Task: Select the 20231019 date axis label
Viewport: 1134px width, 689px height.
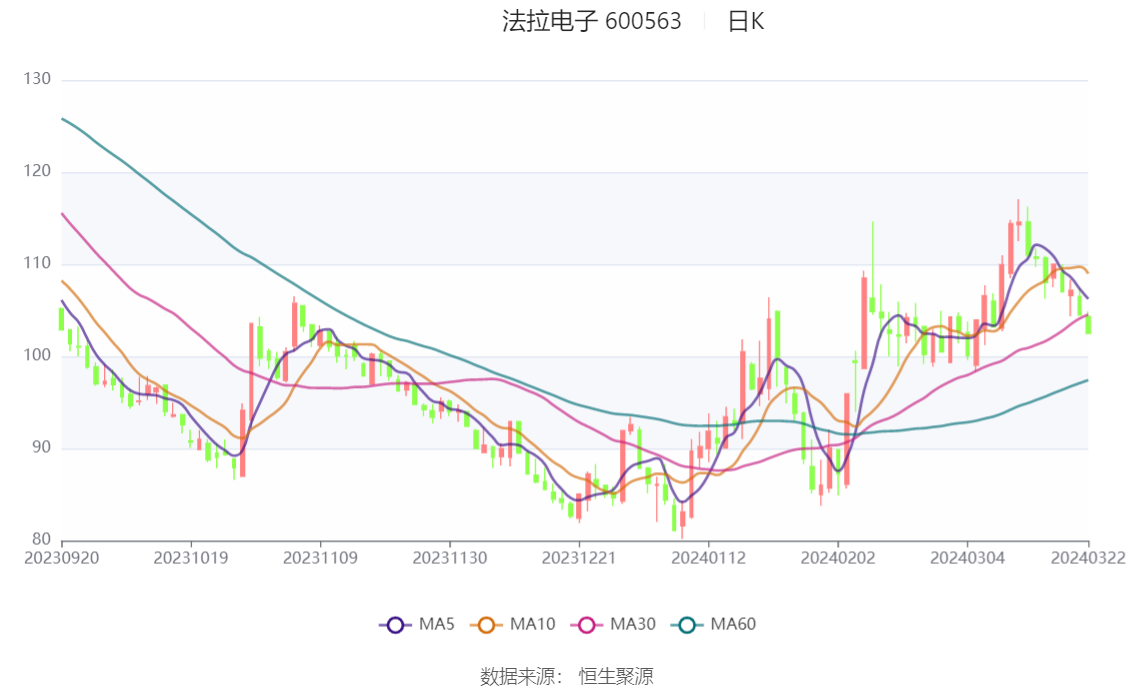Action: click(191, 558)
